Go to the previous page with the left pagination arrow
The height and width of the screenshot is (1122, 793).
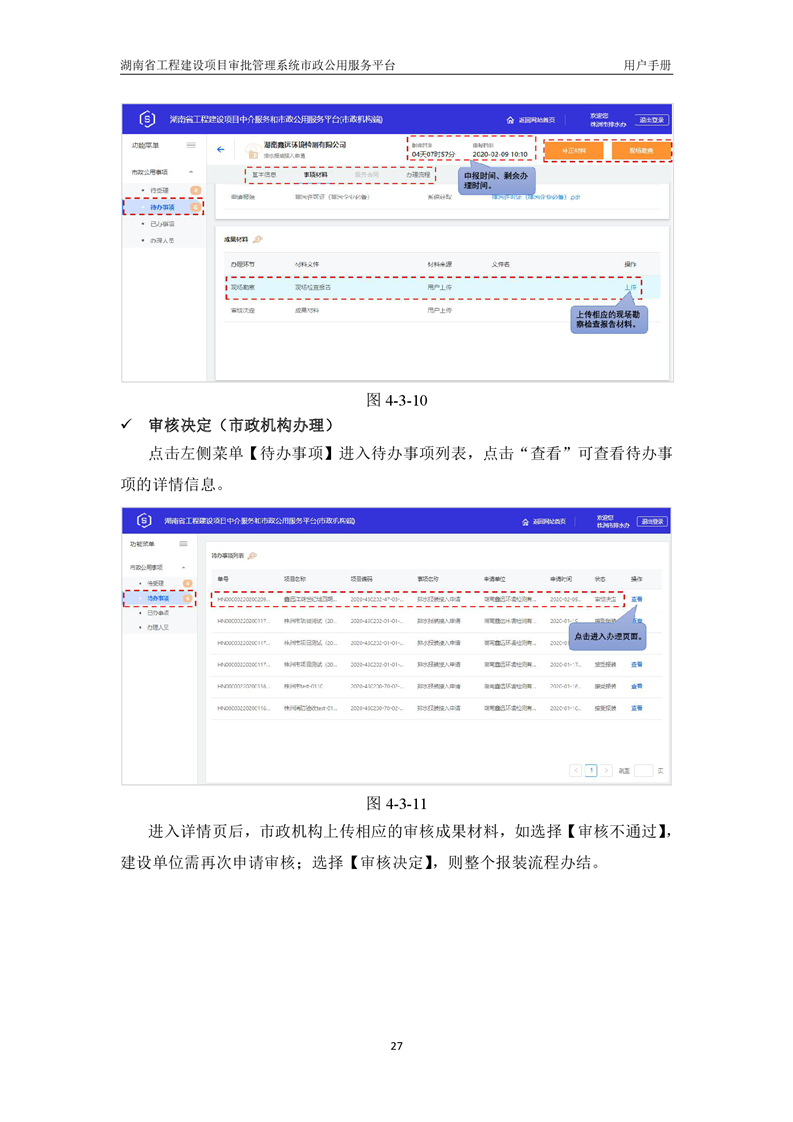point(575,771)
